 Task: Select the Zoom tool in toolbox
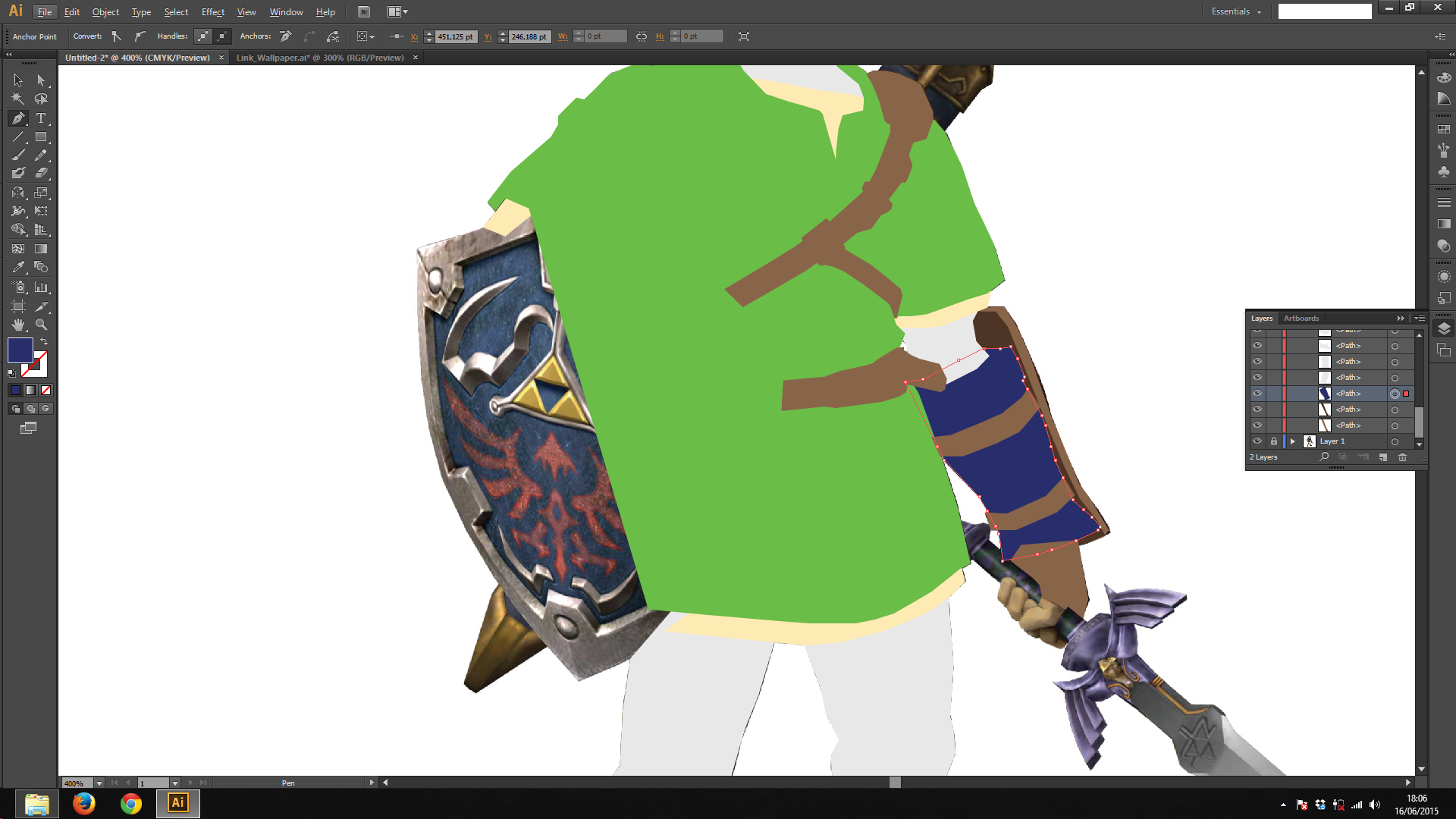(x=41, y=325)
